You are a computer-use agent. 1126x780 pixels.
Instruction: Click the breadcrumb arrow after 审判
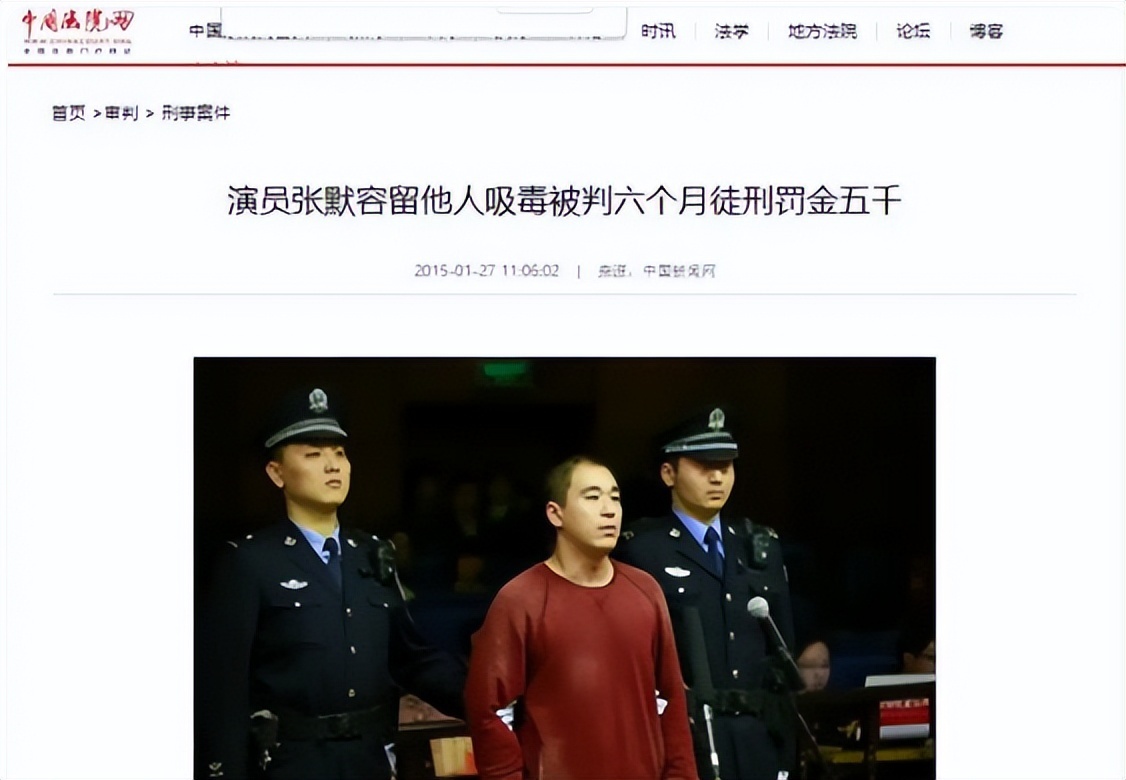[149, 113]
